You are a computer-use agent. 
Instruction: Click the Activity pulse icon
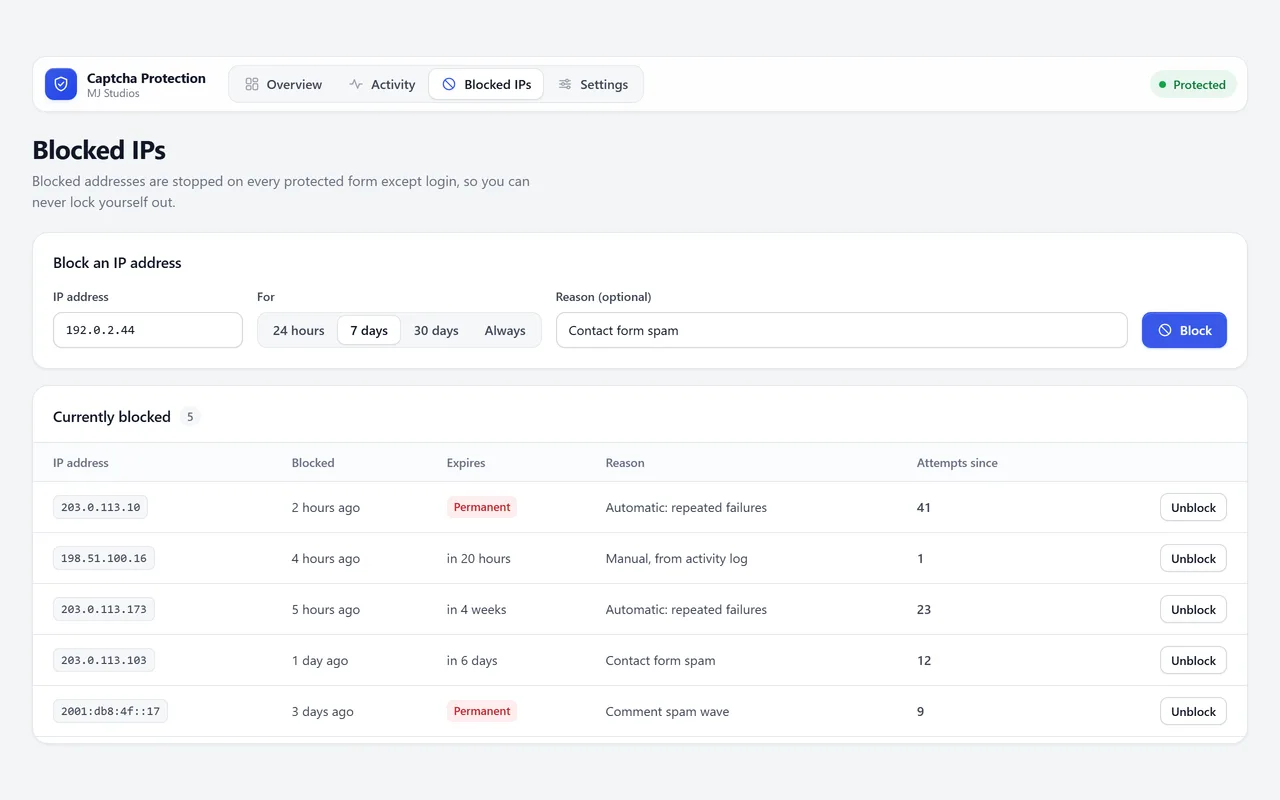[356, 84]
